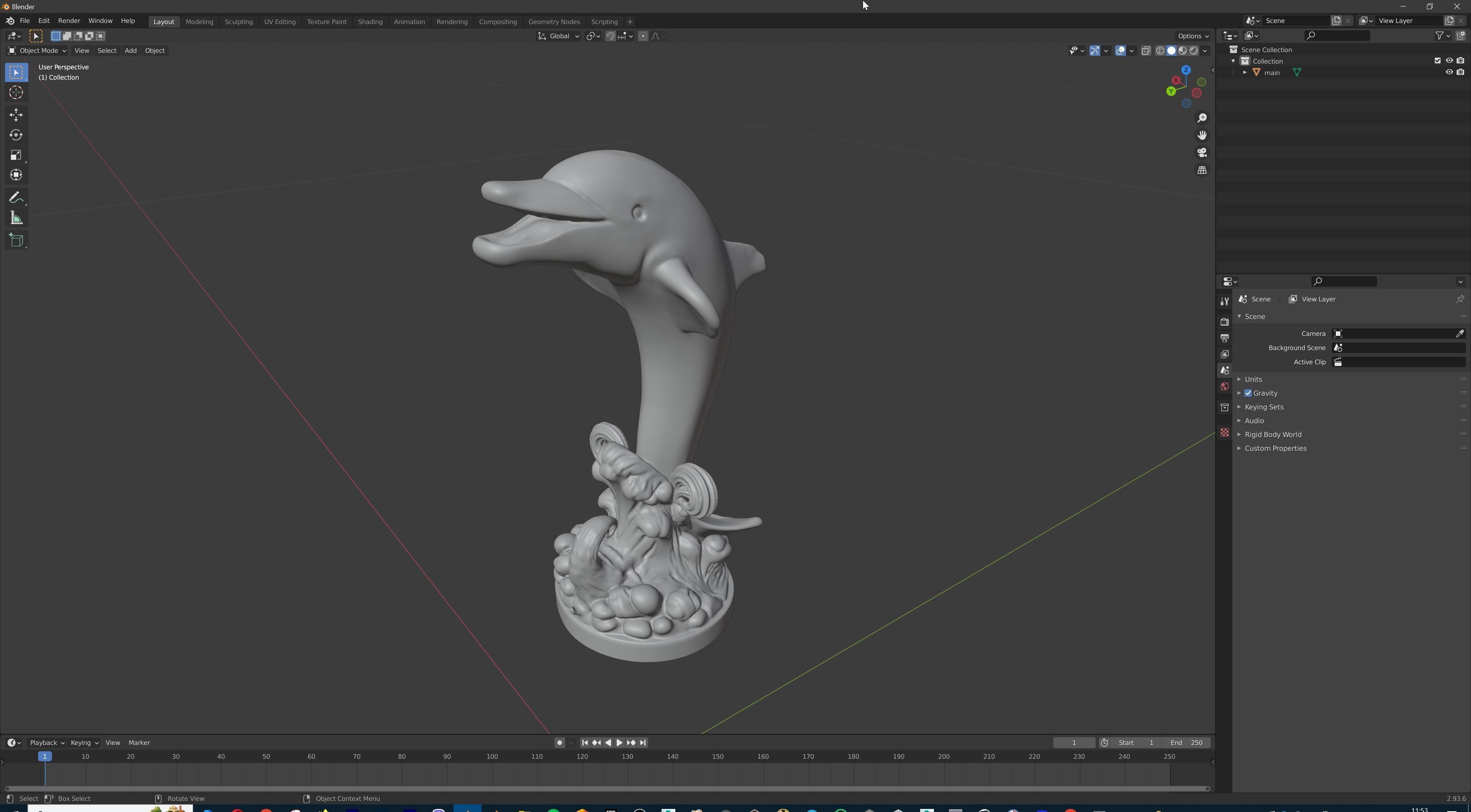Expand the Rigid Body World panel

coord(1273,434)
